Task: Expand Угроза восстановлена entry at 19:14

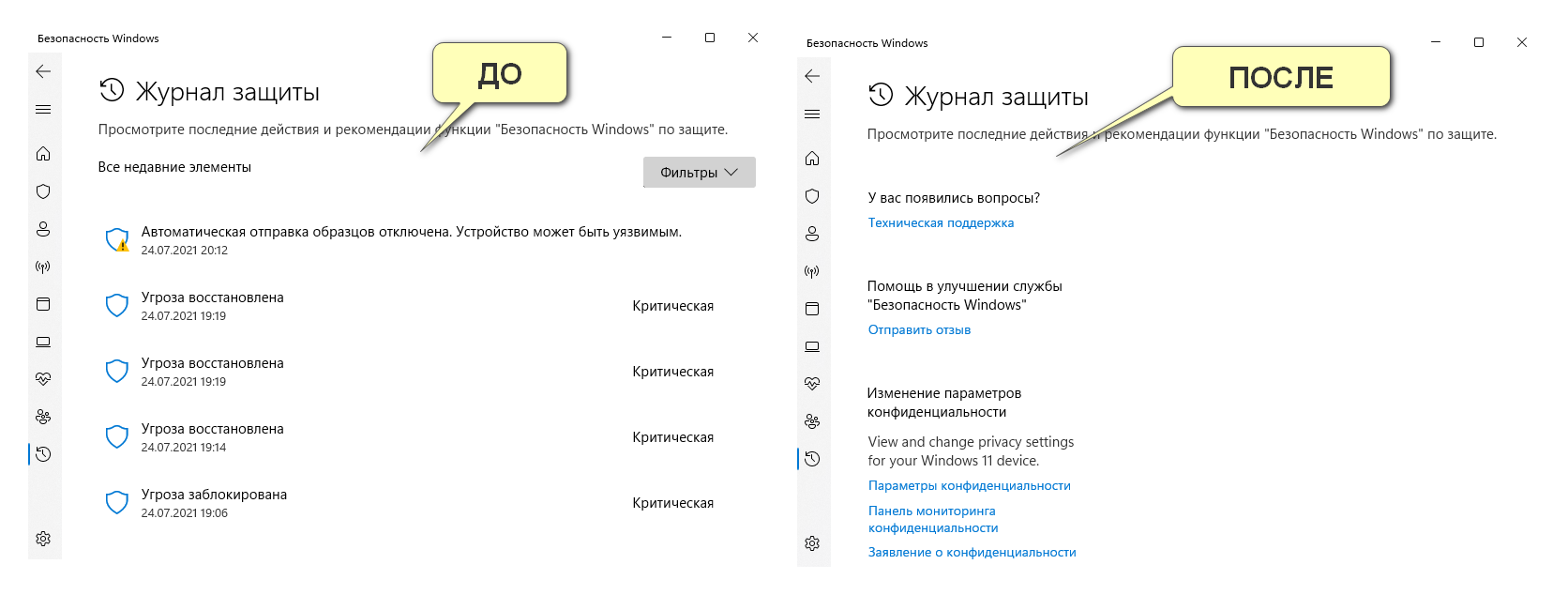Action: [427, 437]
